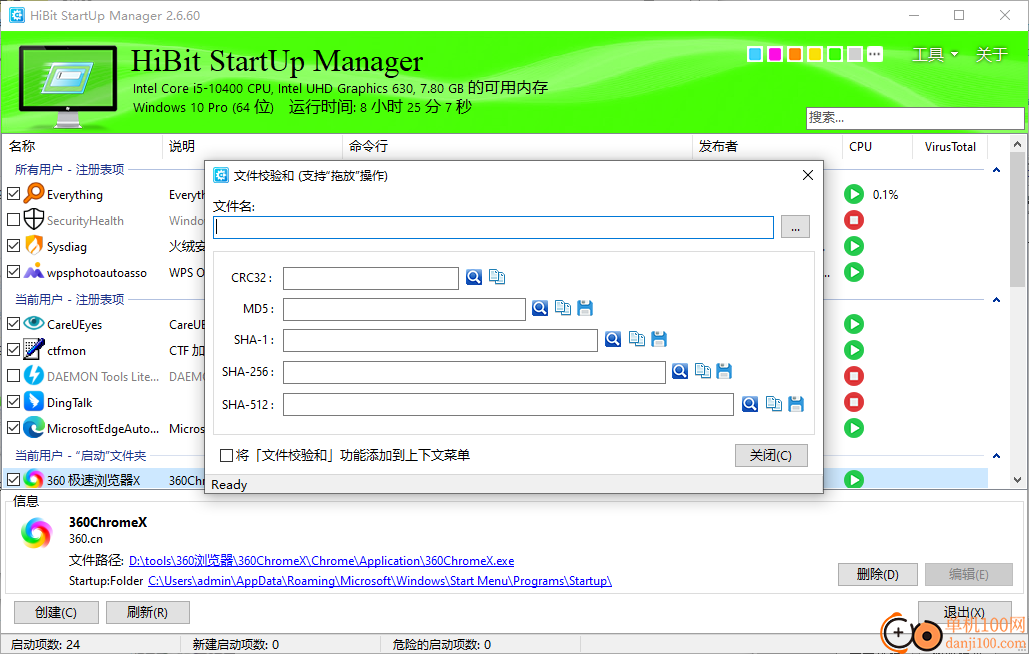Choose the blue theme color swatch
1029x654 pixels.
755,54
